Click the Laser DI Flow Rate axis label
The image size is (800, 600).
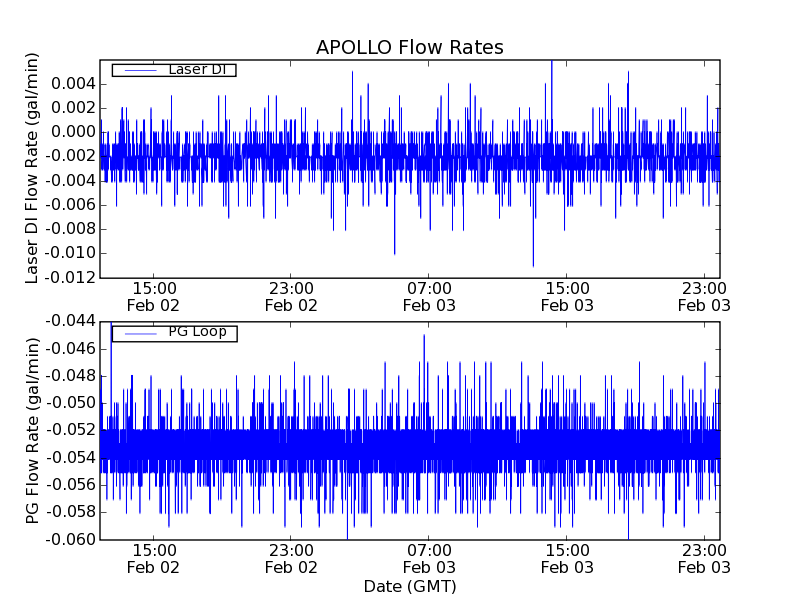click(x=32, y=168)
